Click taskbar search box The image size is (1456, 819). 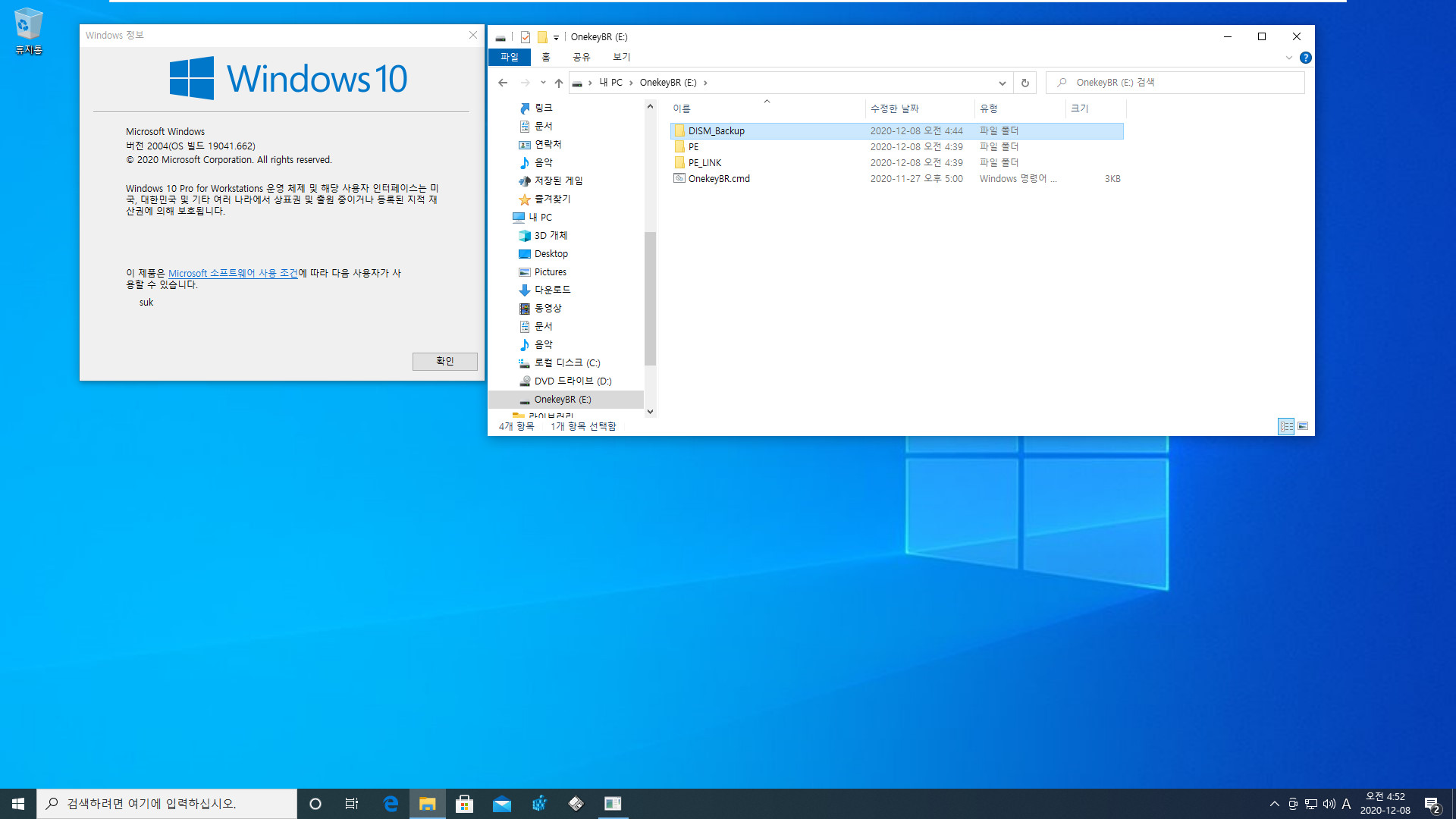[x=167, y=804]
